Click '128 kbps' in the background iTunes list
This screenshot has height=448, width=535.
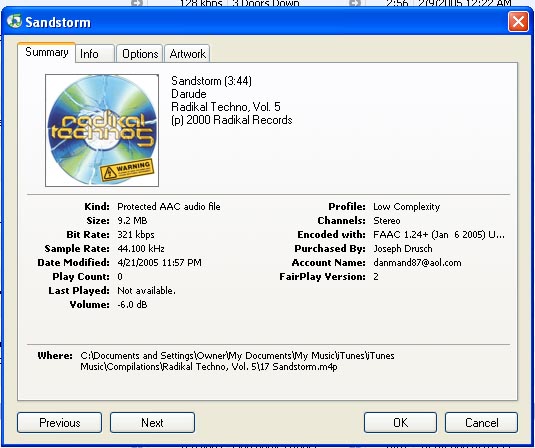pyautogui.click(x=201, y=3)
